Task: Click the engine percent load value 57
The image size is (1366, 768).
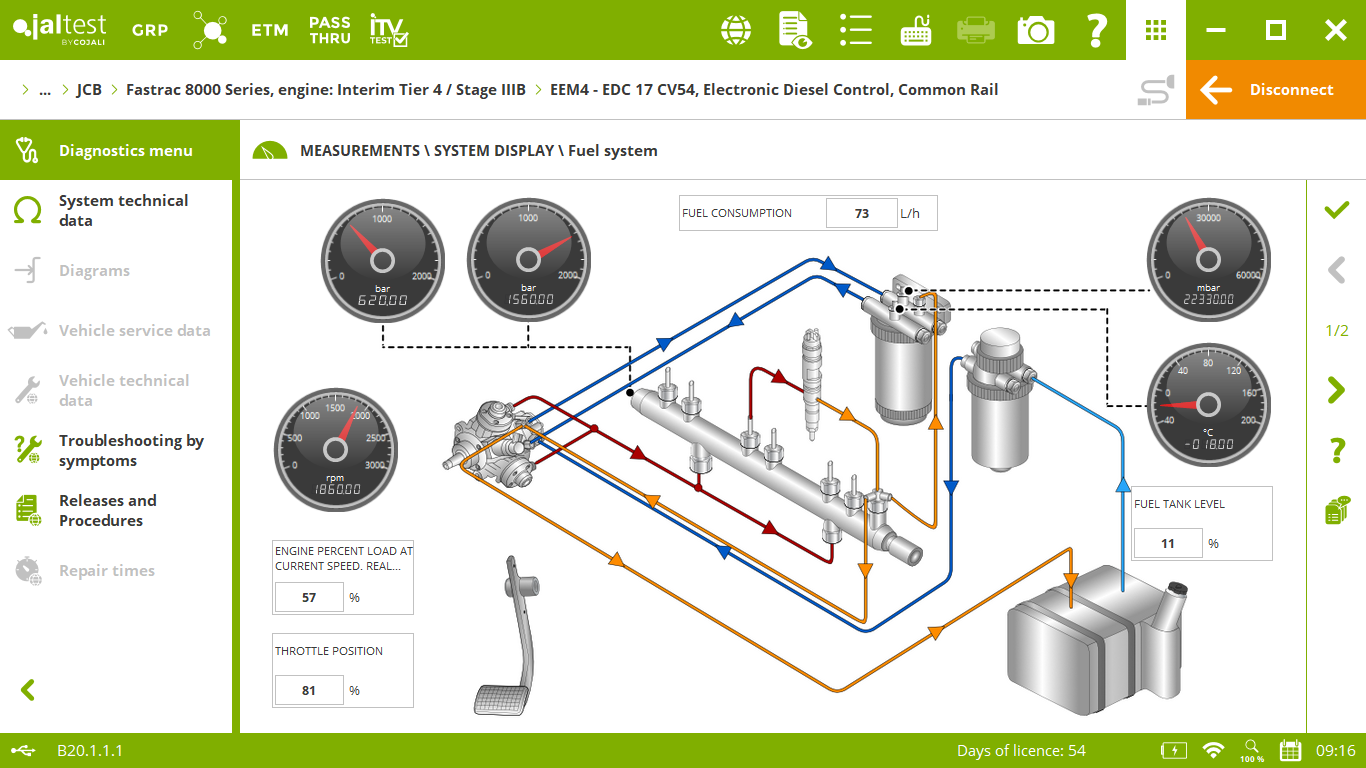Action: [309, 598]
